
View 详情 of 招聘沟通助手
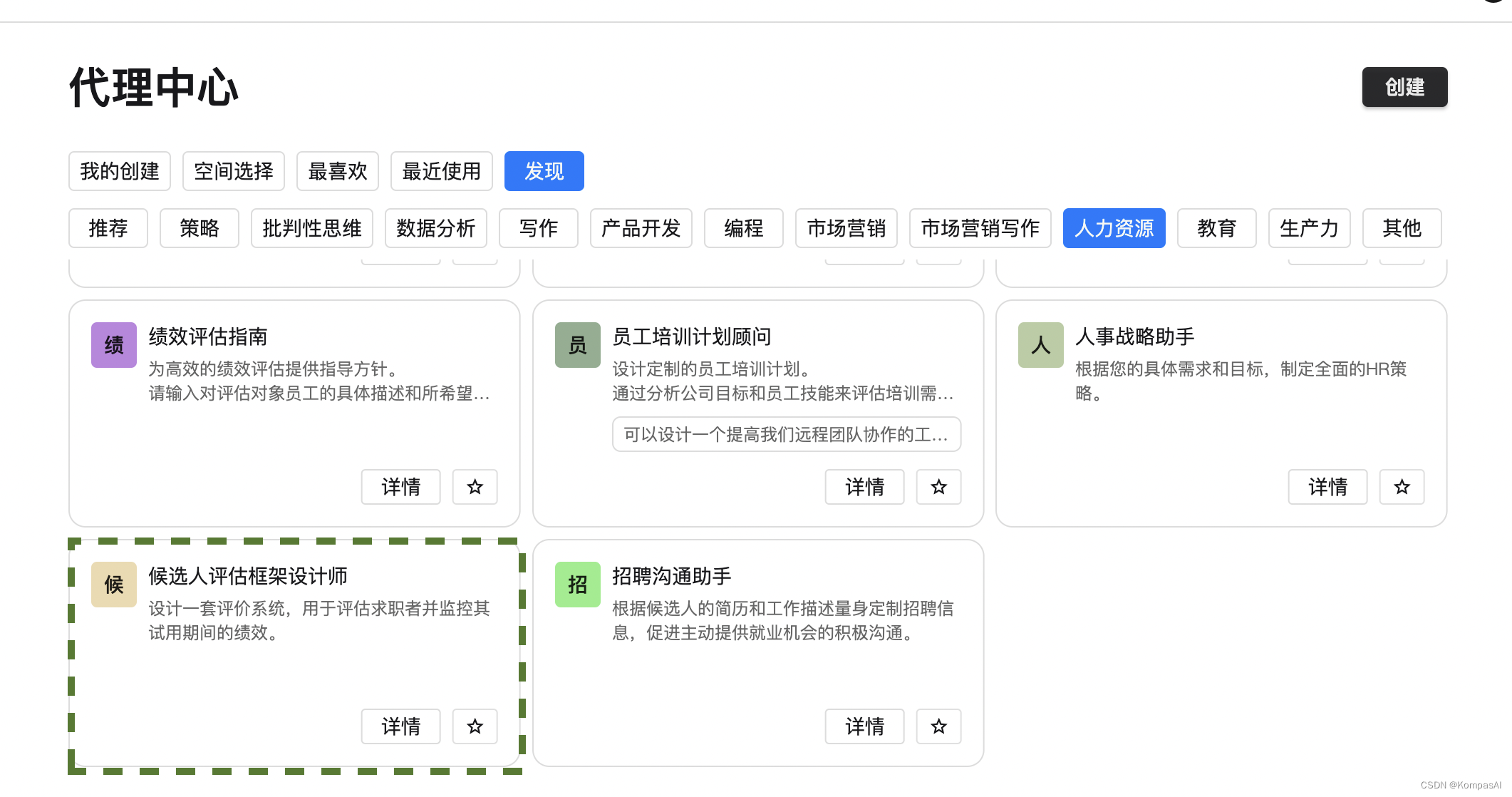coord(864,726)
